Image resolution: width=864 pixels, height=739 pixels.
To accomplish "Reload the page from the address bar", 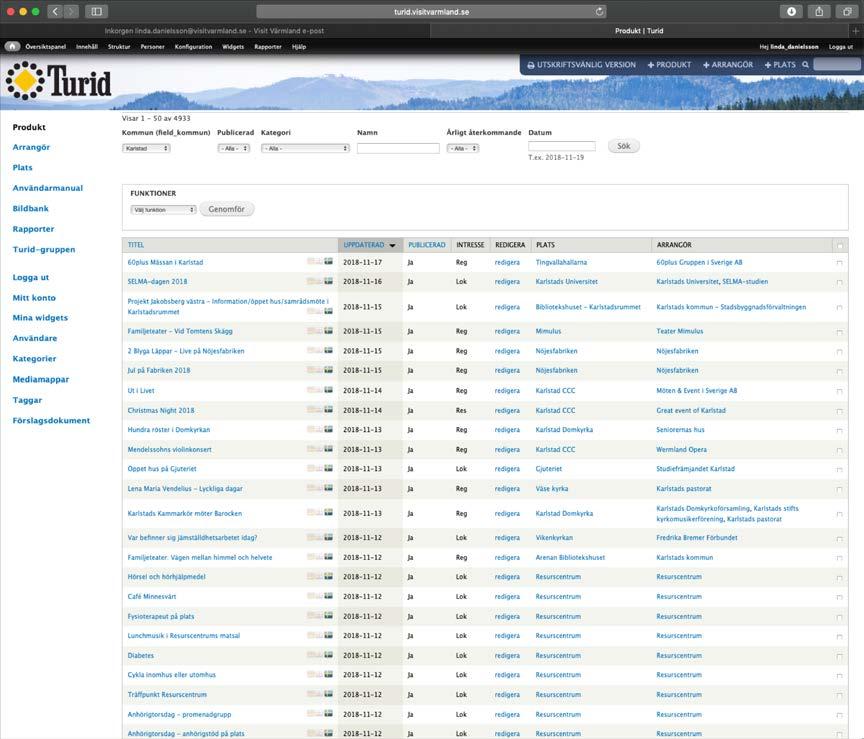I will pos(599,12).
